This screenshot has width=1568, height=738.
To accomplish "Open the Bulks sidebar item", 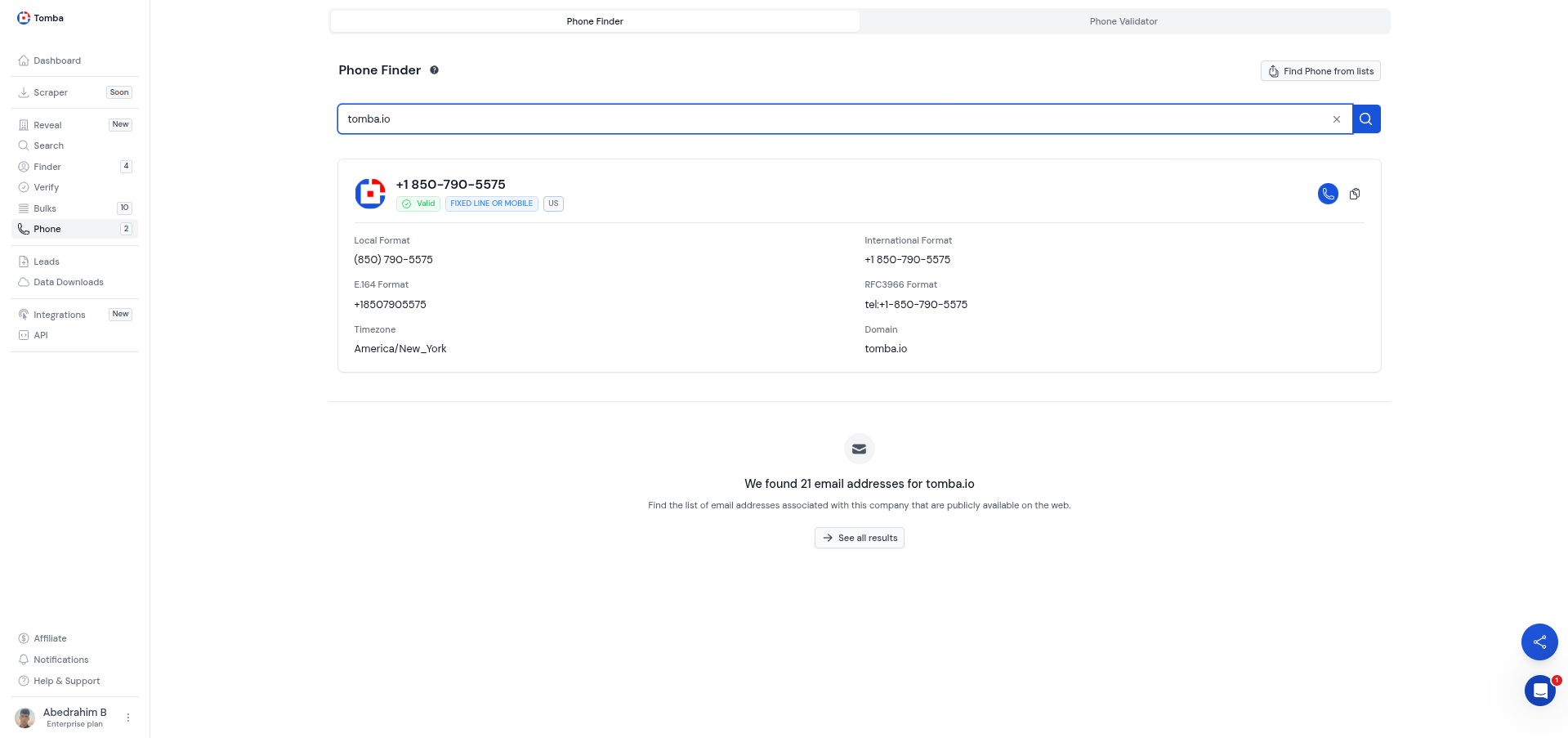I will [45, 208].
